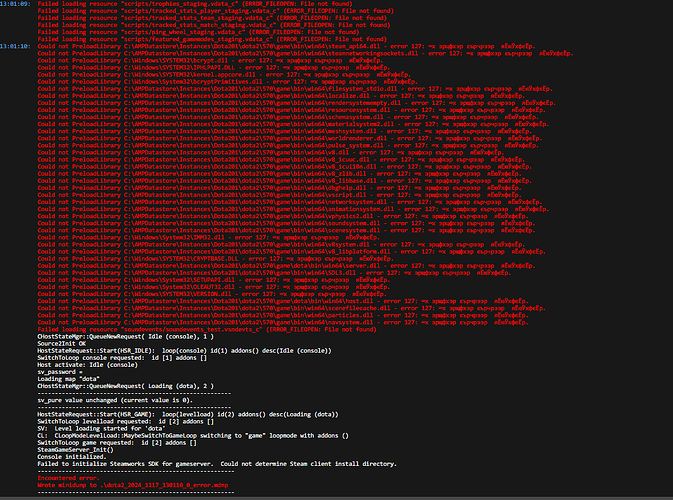Click 'Failed to initialize Steamworks SDK' line

[217, 464]
